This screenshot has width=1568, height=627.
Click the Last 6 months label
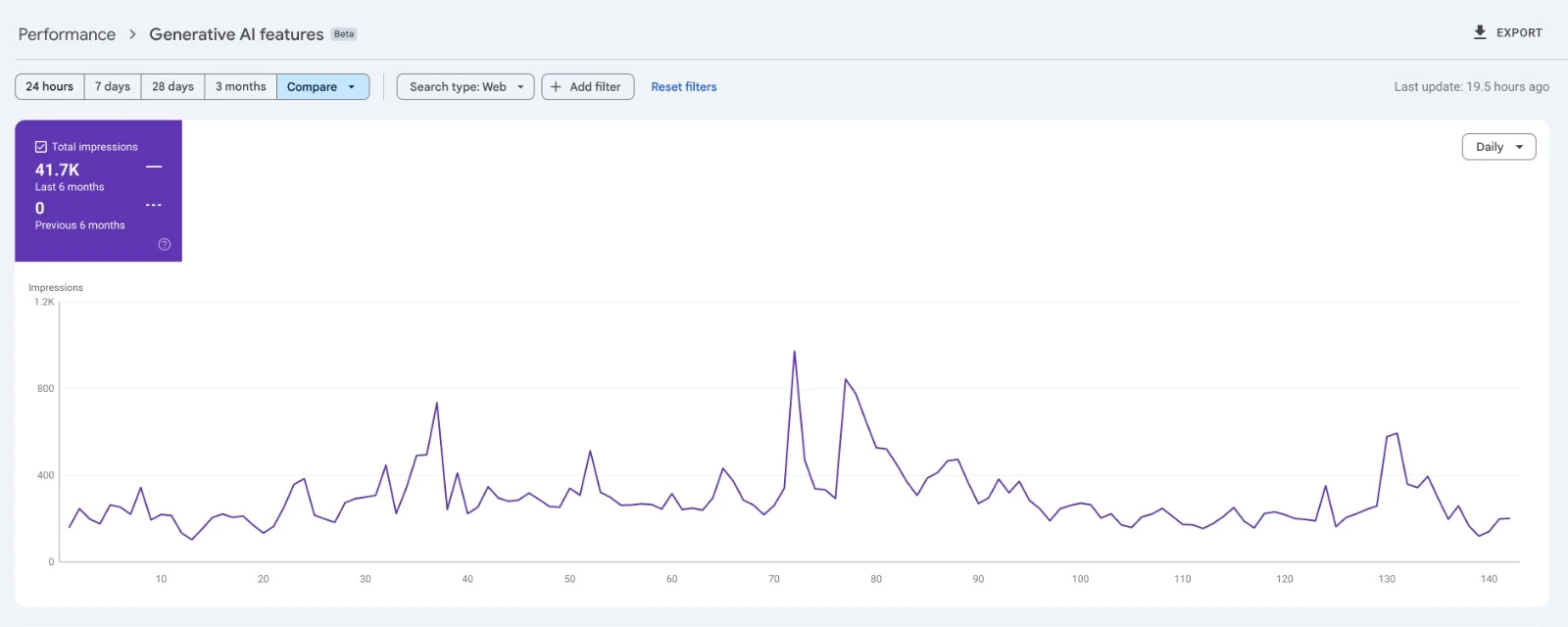coord(70,187)
